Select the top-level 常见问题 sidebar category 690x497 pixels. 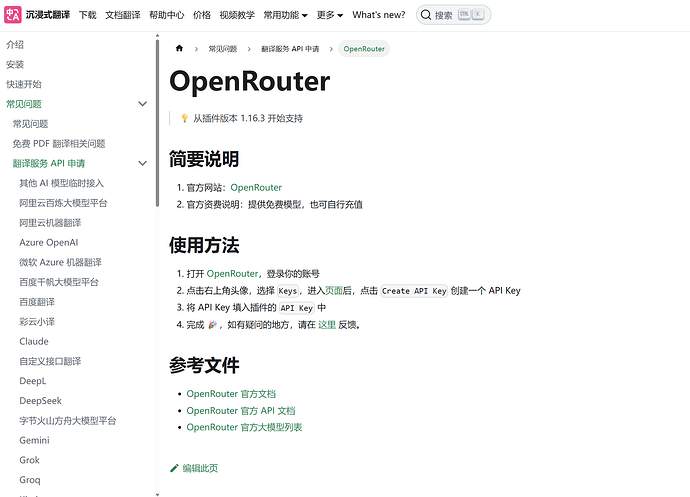tap(24, 104)
